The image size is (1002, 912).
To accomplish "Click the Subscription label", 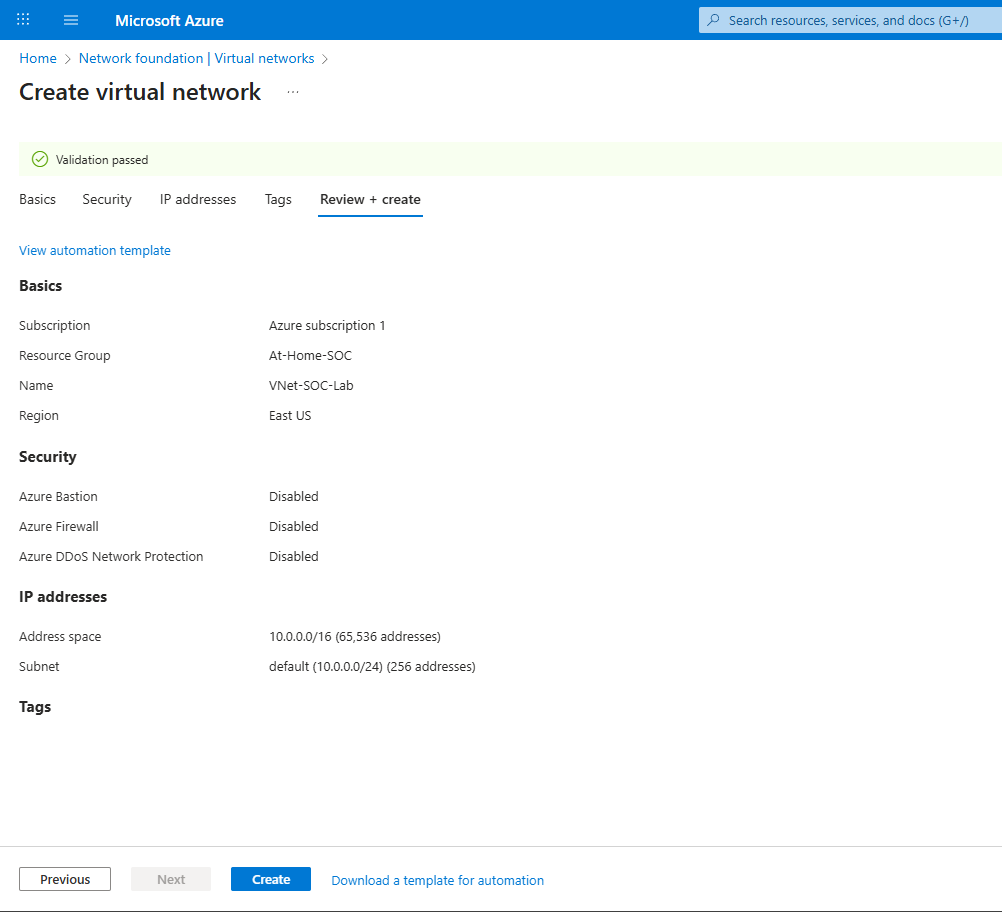I will (x=54, y=325).
